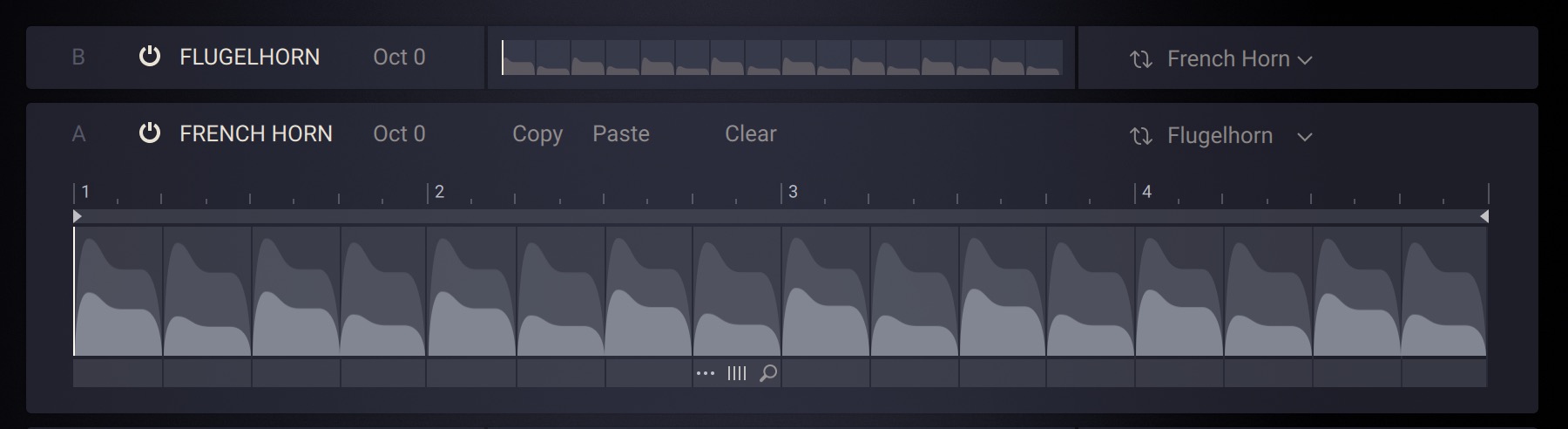Clear the layer A pattern
Screen dimensions: 1568x429
(x=750, y=133)
